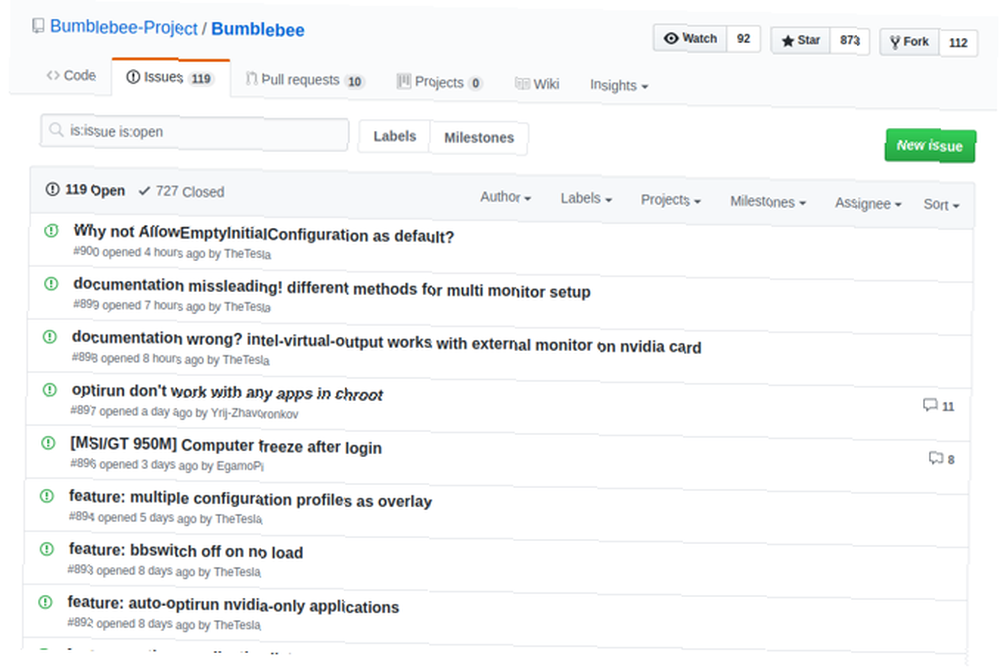Click the search magnifier icon

click(56, 130)
